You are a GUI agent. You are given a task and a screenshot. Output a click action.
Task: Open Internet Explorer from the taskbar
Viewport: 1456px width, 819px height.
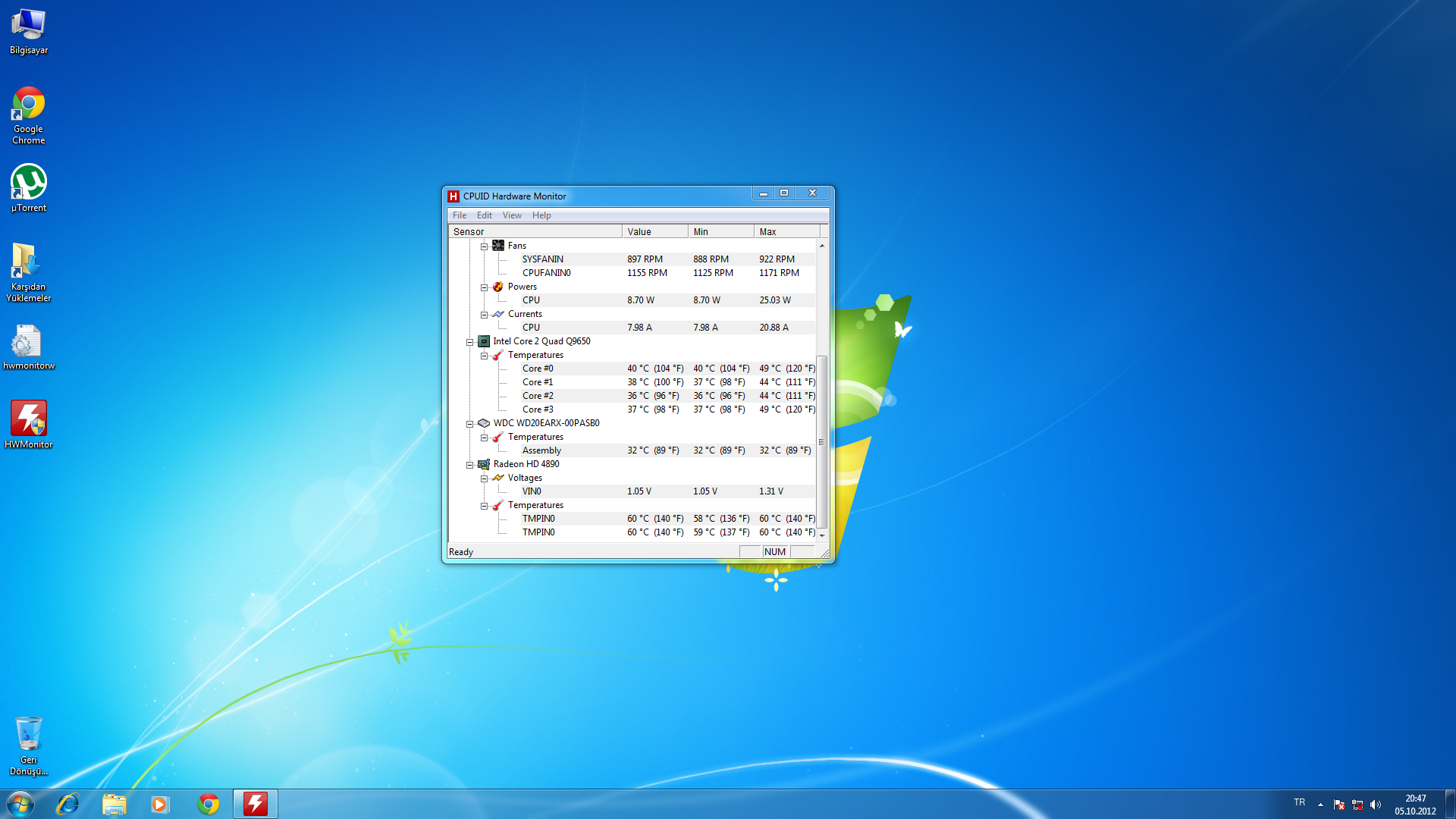[x=68, y=804]
